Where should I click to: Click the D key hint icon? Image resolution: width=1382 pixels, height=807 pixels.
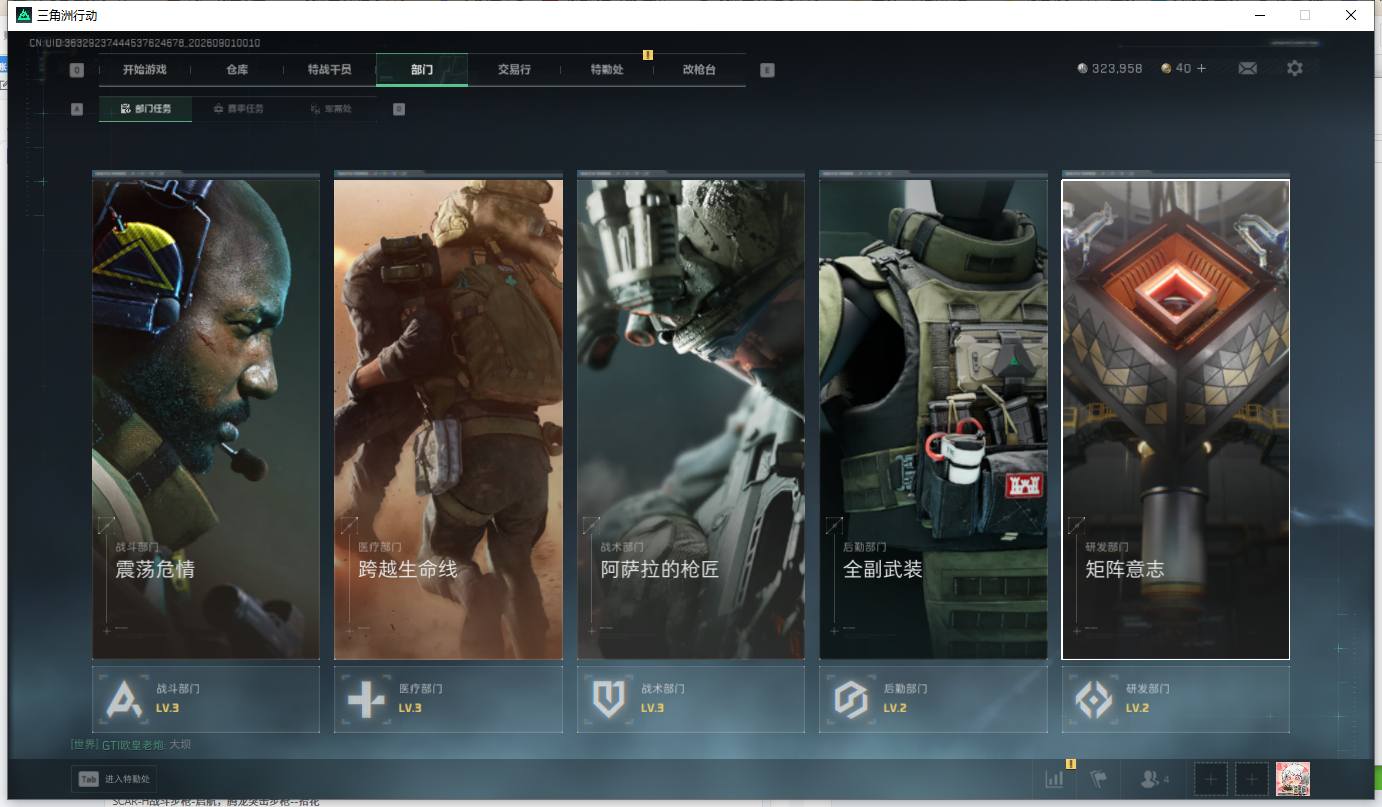399,109
